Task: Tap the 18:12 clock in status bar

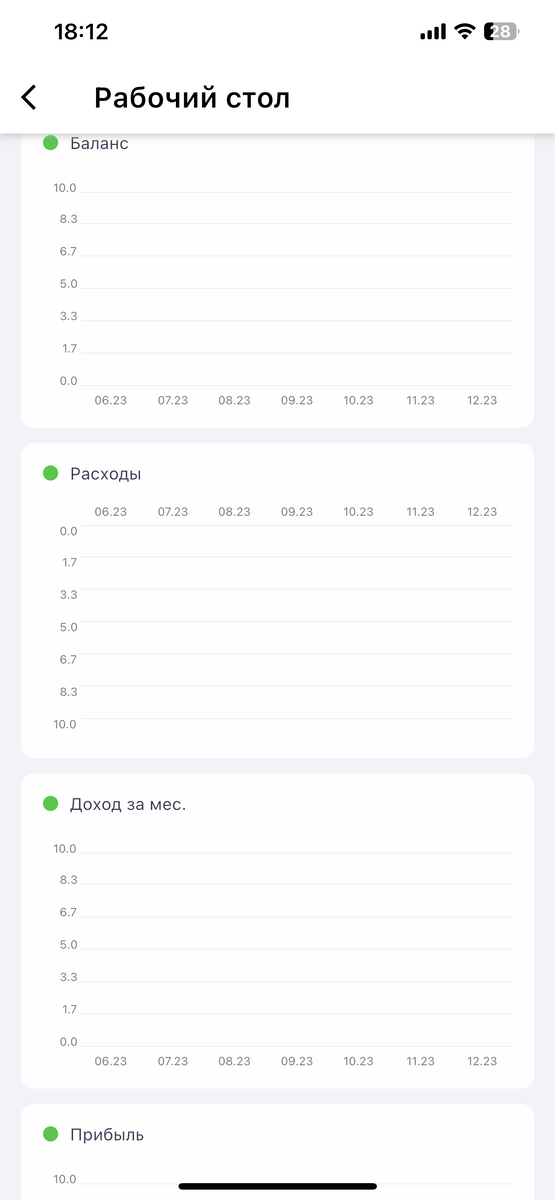Action: (x=81, y=32)
